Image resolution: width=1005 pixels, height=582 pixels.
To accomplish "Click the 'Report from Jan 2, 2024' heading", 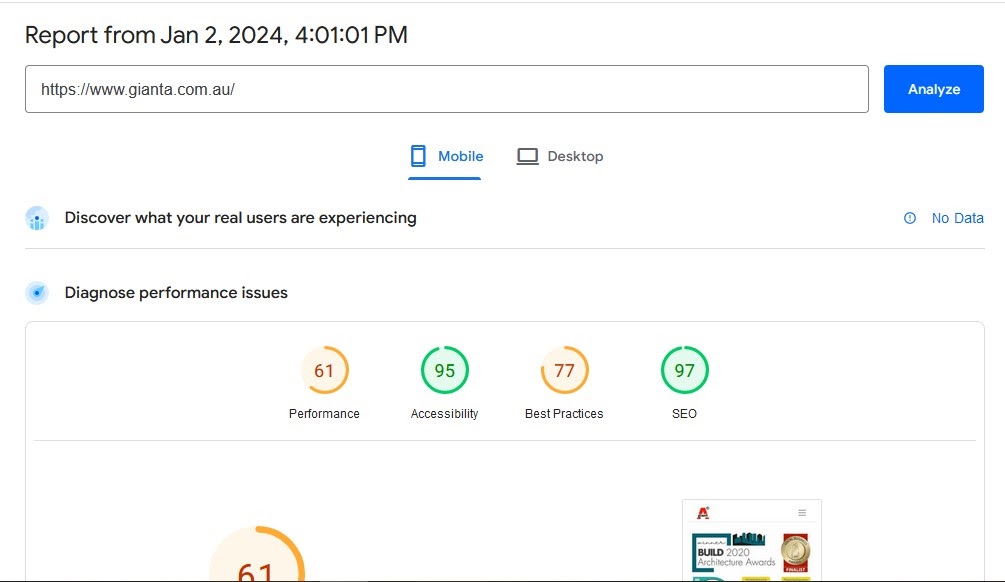I will 216,35.
